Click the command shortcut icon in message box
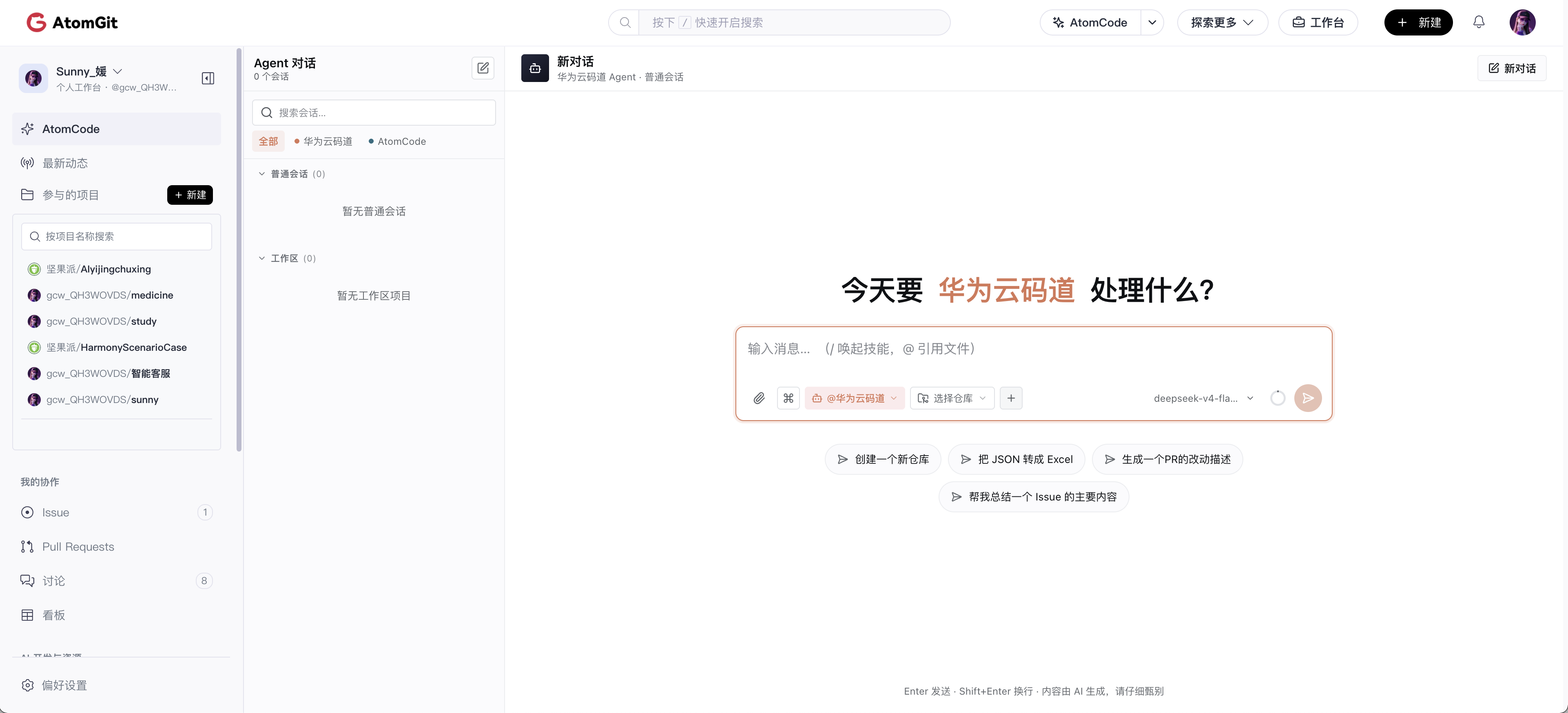1568x713 pixels. tap(788, 398)
